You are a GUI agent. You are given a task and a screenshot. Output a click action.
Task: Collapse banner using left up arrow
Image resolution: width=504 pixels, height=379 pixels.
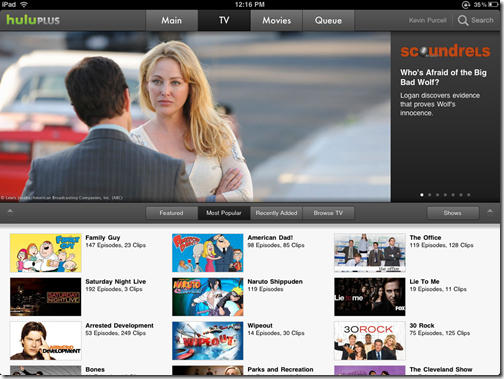pos(10,212)
